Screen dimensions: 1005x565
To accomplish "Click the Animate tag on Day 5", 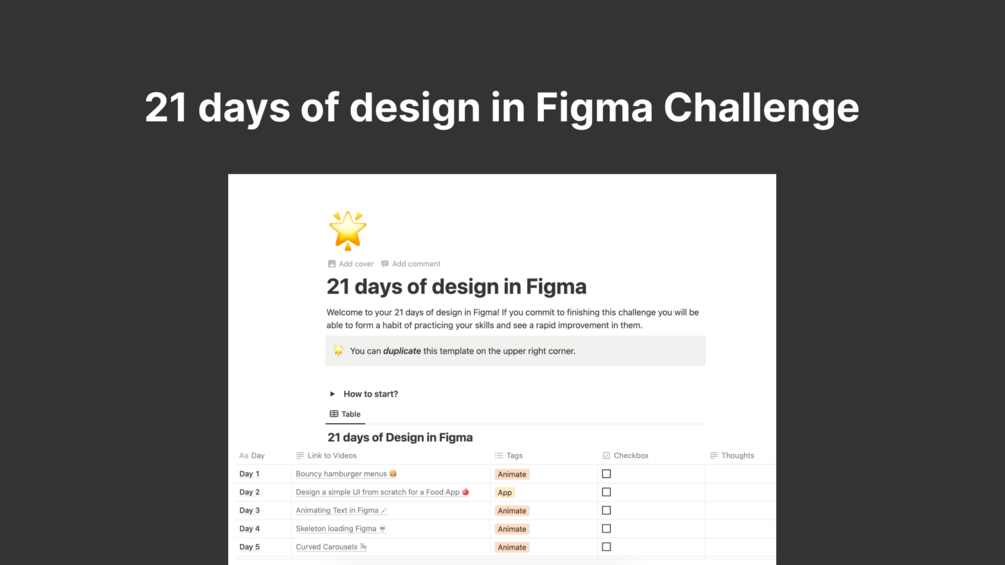I will [512, 547].
